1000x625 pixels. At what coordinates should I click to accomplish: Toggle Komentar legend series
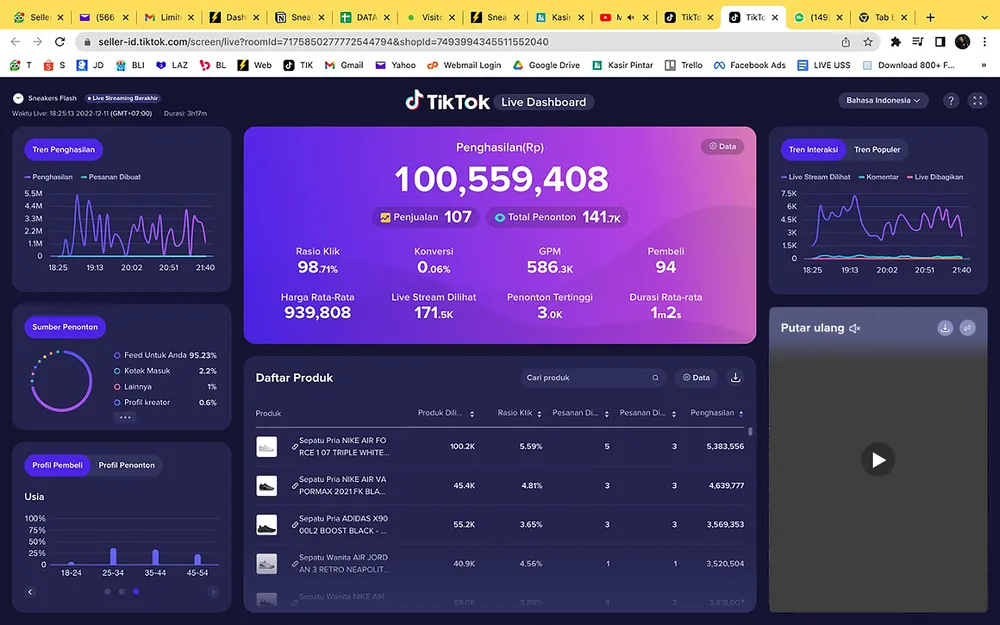pos(879,177)
